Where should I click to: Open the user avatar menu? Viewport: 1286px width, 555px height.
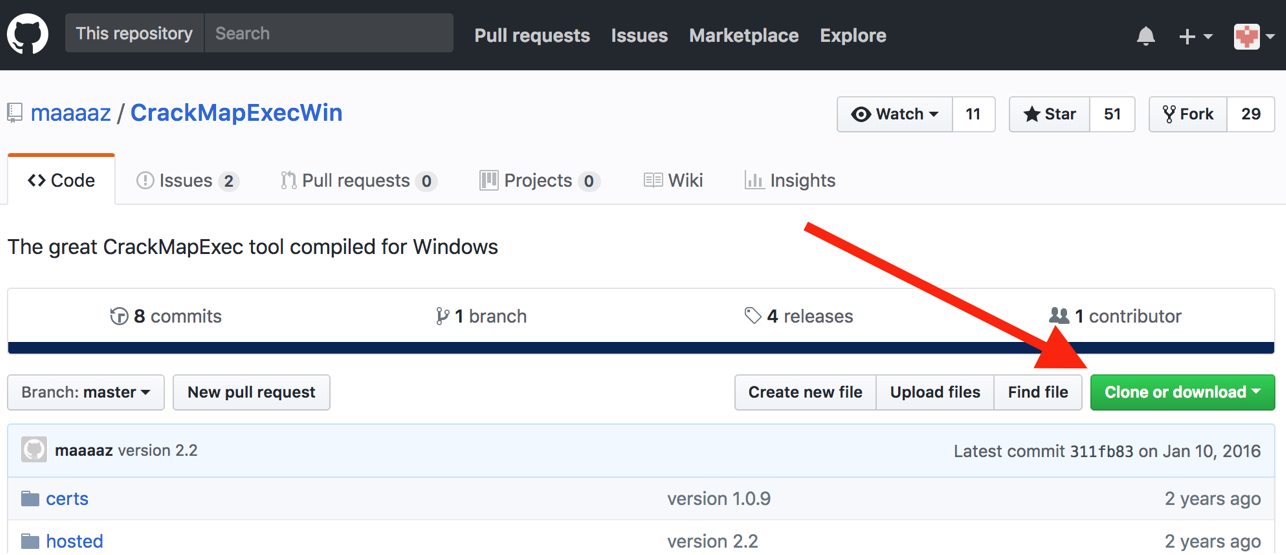click(x=1254, y=36)
